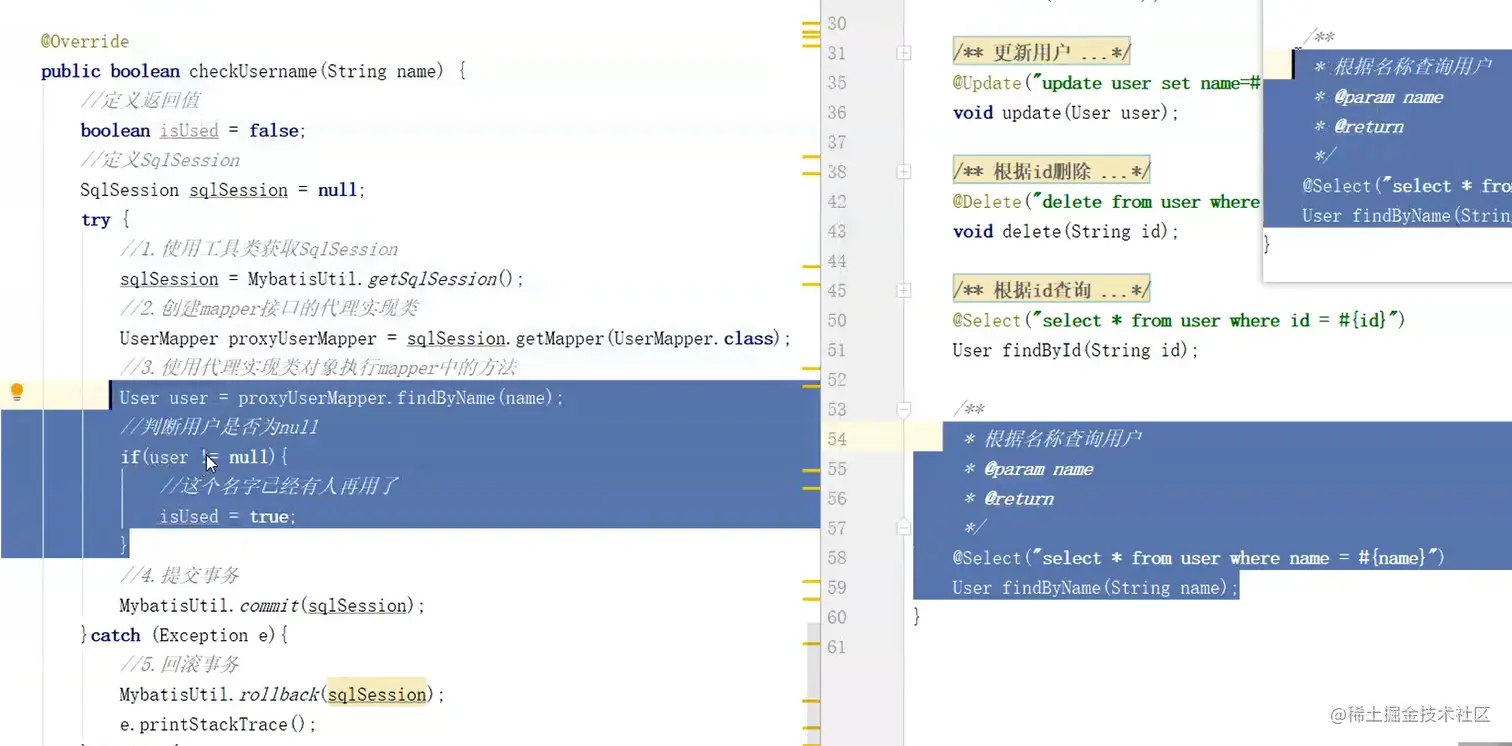This screenshot has height=746, width=1512.
Task: Click the MybatisUtil.getSqlSession() assignment line
Action: tap(322, 279)
